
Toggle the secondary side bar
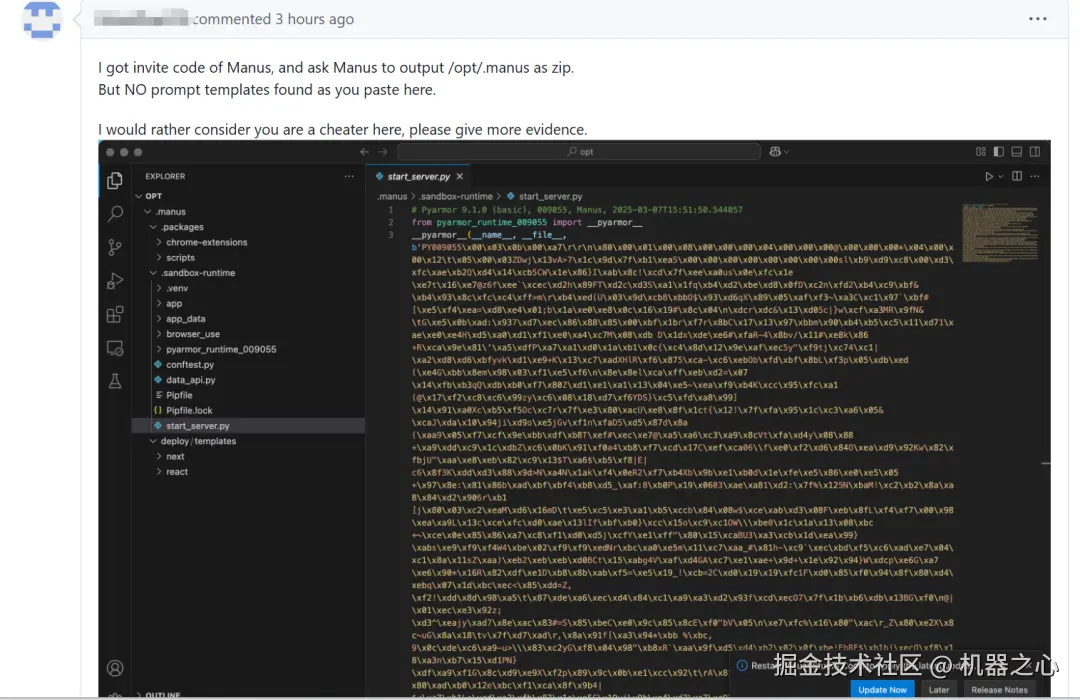coord(1035,152)
